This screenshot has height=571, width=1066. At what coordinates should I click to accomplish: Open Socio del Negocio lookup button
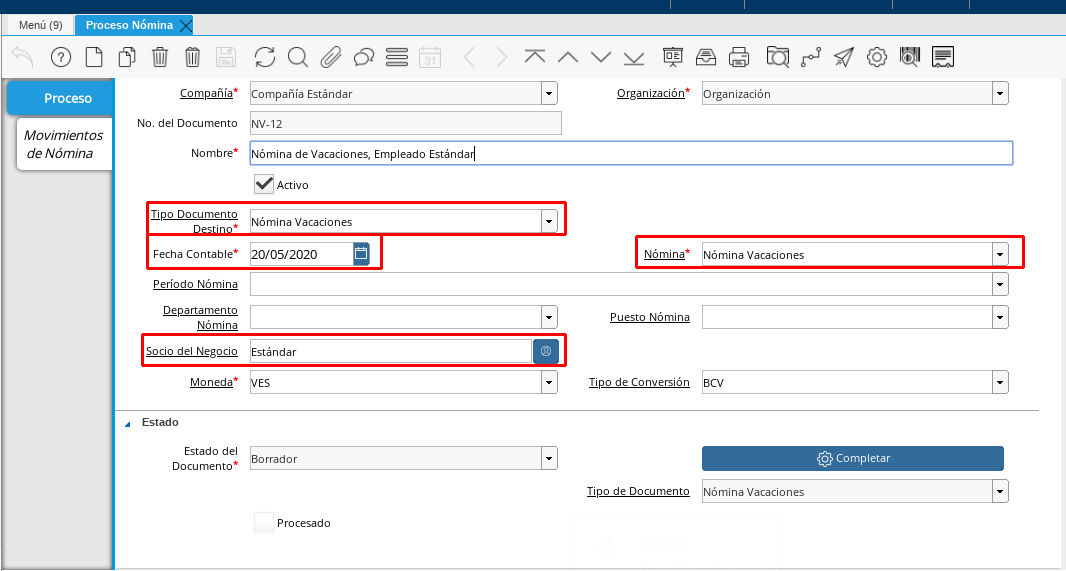click(x=546, y=351)
